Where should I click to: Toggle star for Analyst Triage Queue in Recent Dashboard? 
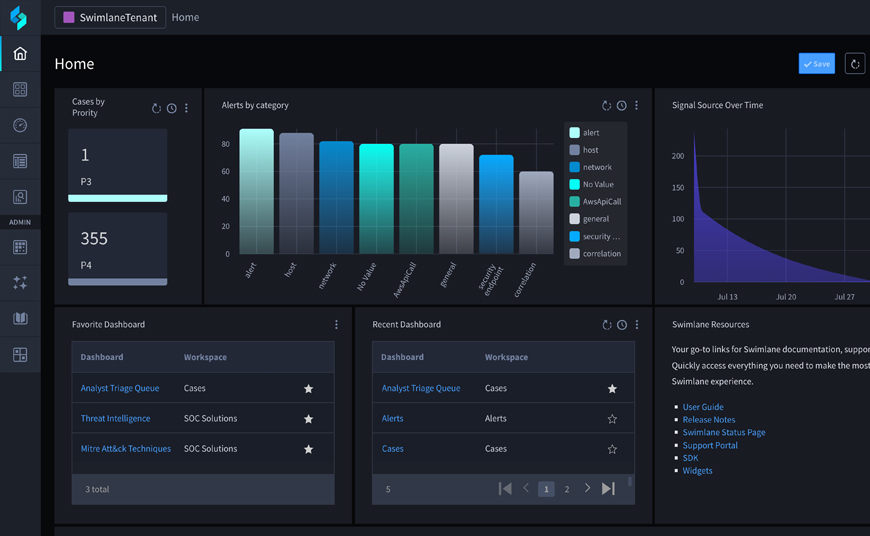click(x=612, y=388)
